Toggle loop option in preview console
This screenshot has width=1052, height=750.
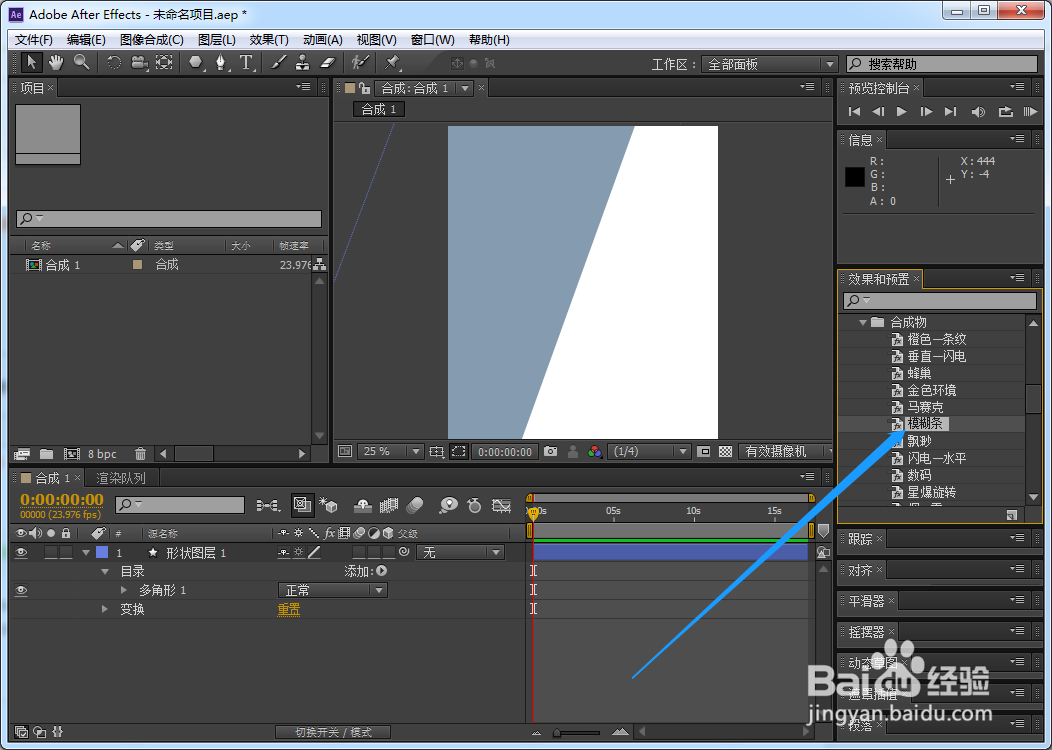[x=1005, y=111]
